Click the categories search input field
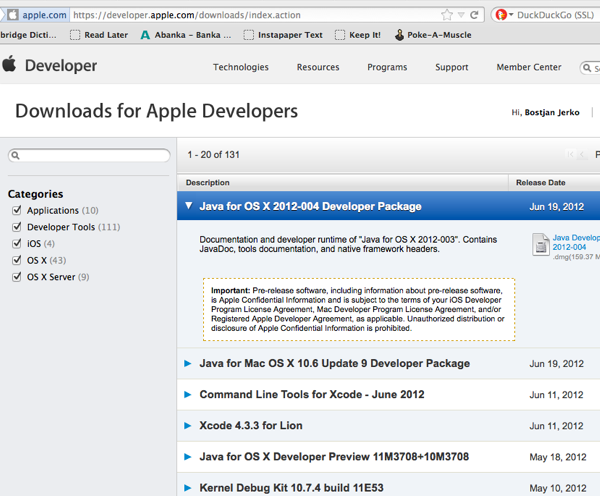 (x=89, y=155)
